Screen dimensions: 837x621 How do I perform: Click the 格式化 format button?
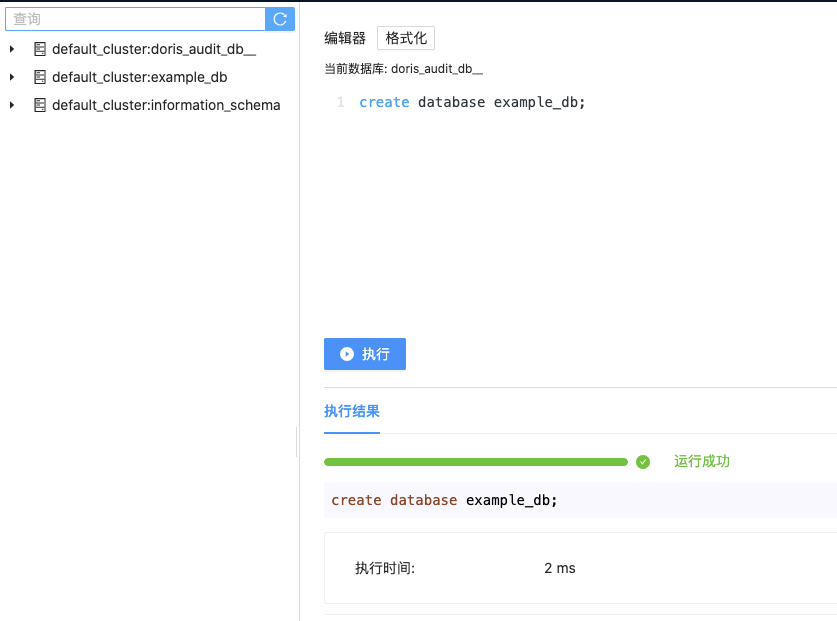pos(406,38)
